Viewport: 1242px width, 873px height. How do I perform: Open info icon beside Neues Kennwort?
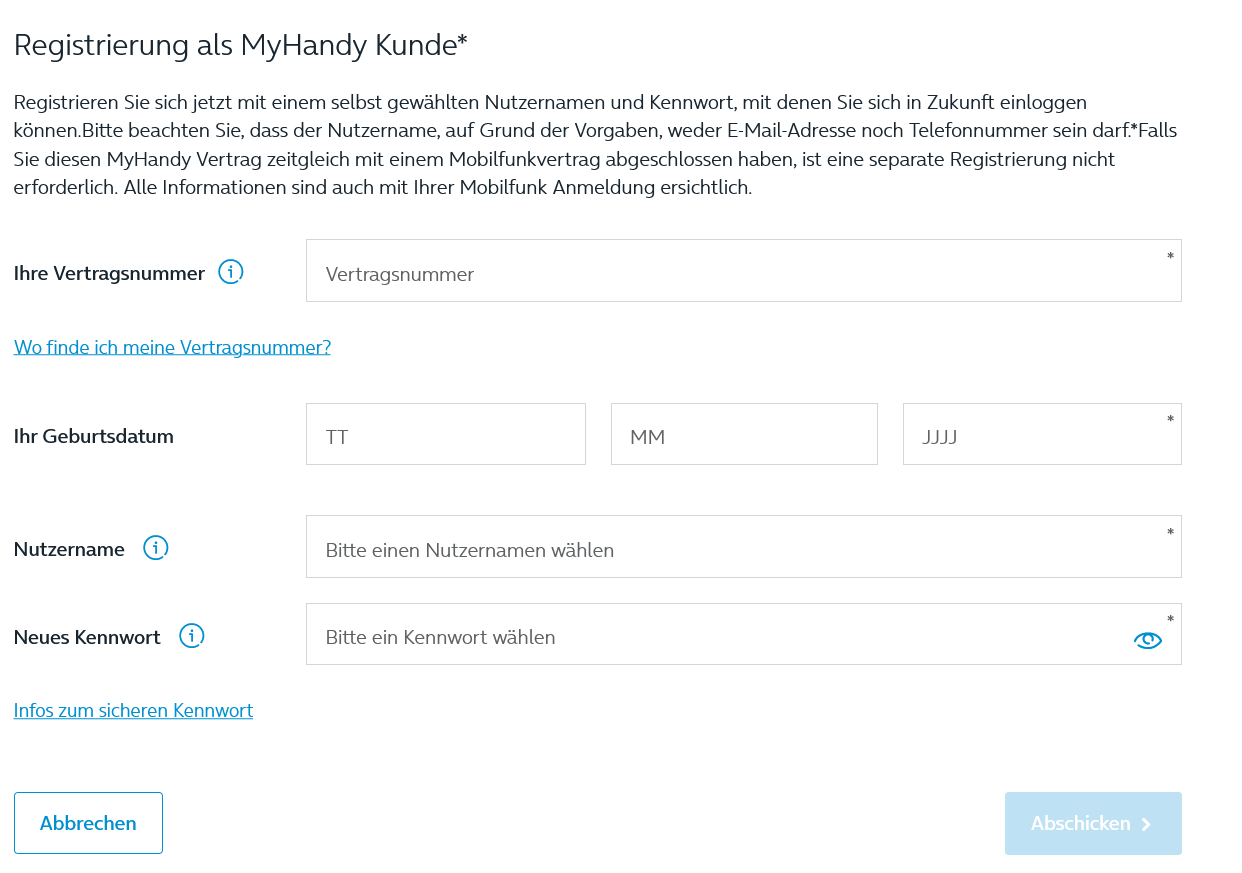[192, 636]
